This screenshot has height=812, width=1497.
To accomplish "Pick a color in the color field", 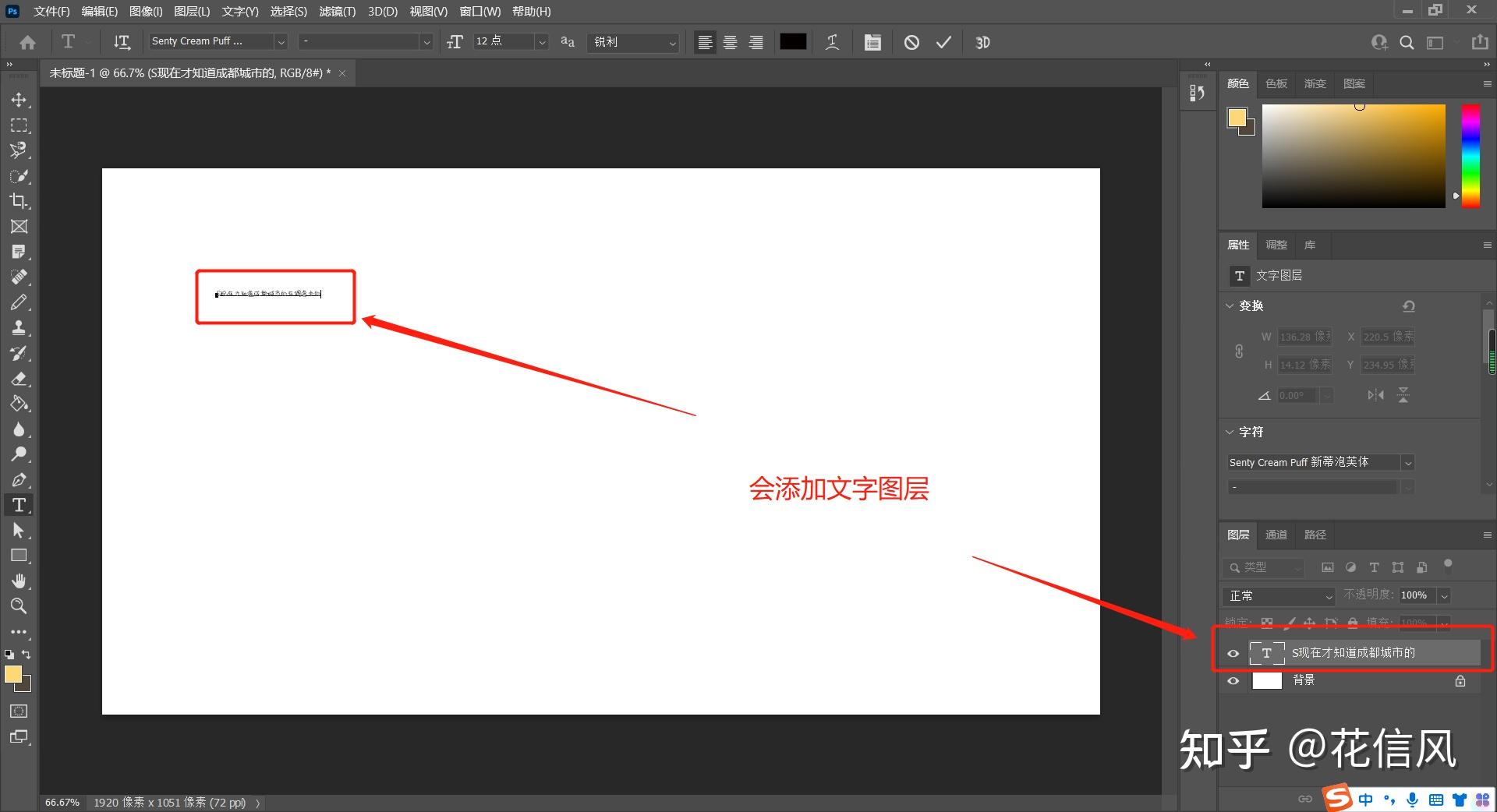I will [x=1354, y=156].
